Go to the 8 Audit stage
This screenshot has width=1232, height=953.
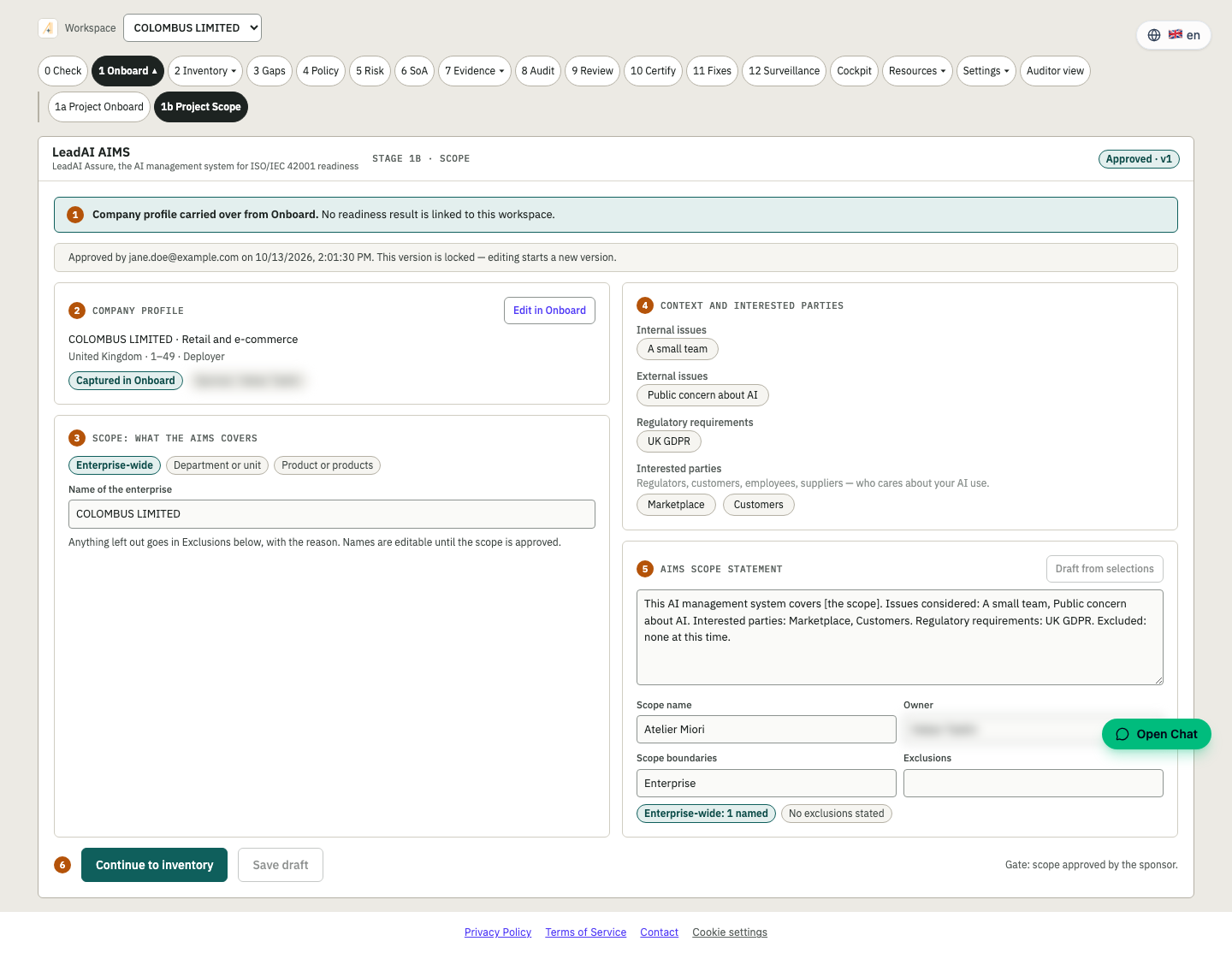(x=538, y=71)
